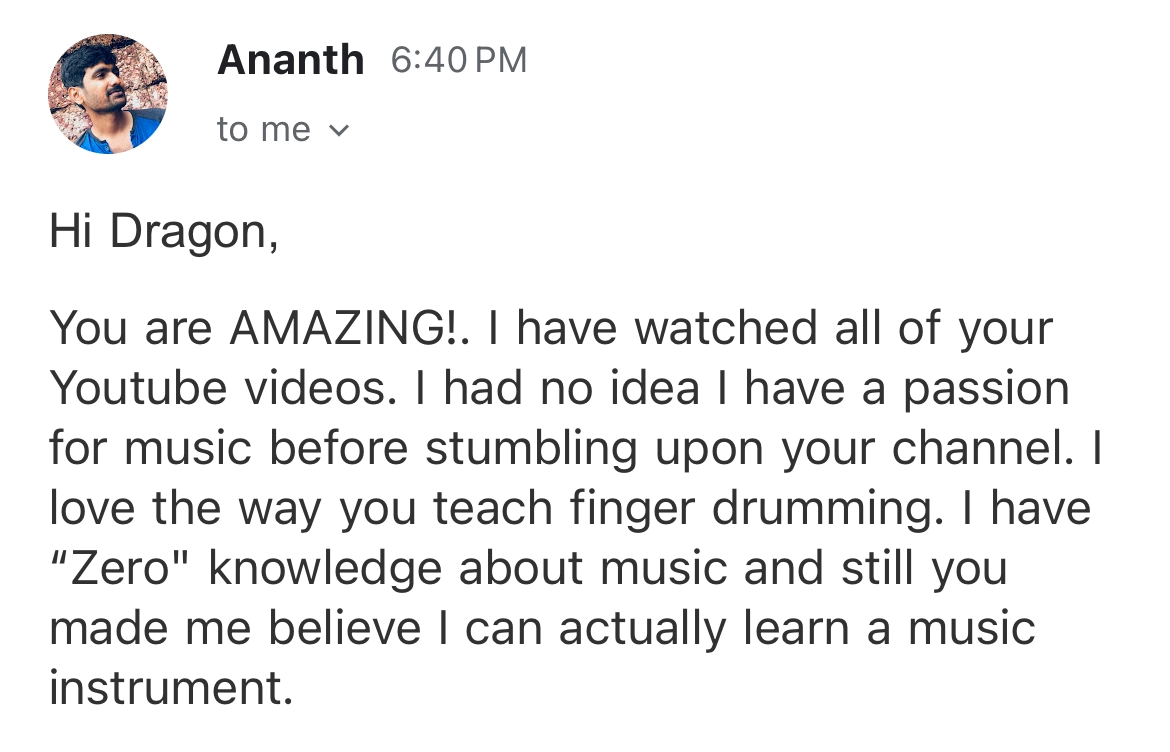Viewport: 1170px width, 752px height.
Task: Open Ananth's profile picture avatar
Action: coord(108,94)
